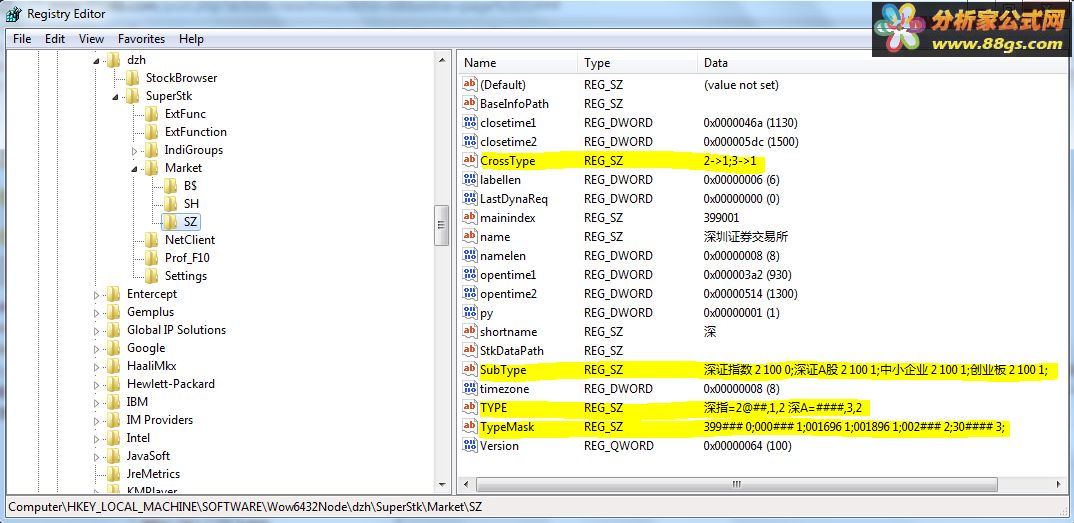This screenshot has height=523, width=1074.
Task: Click the Registry Editor title bar icon
Action: tap(14, 13)
